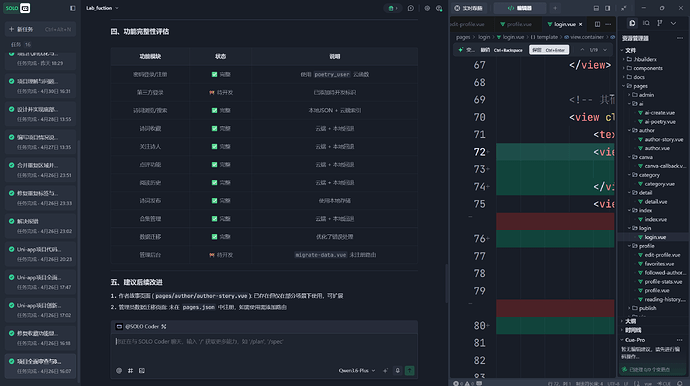Go to previous change arrow
This screenshot has width=690, height=386.
tap(582, 50)
